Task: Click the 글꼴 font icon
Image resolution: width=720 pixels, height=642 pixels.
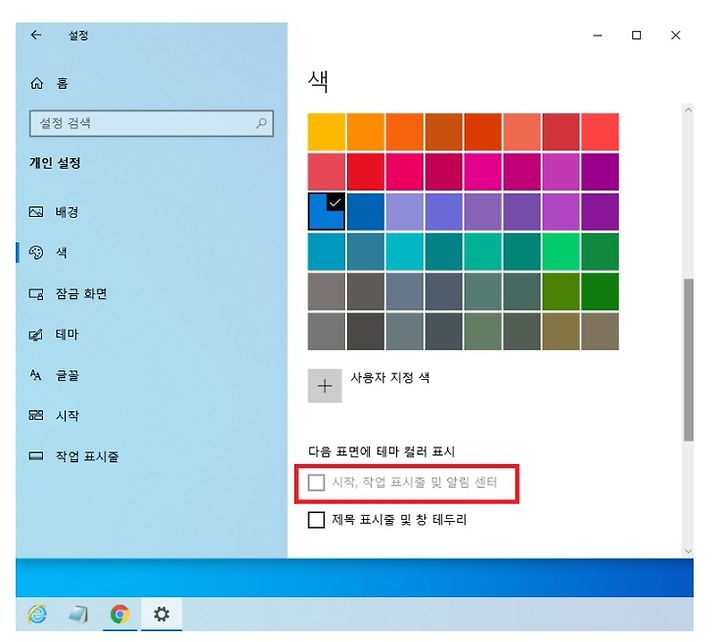Action: click(36, 375)
